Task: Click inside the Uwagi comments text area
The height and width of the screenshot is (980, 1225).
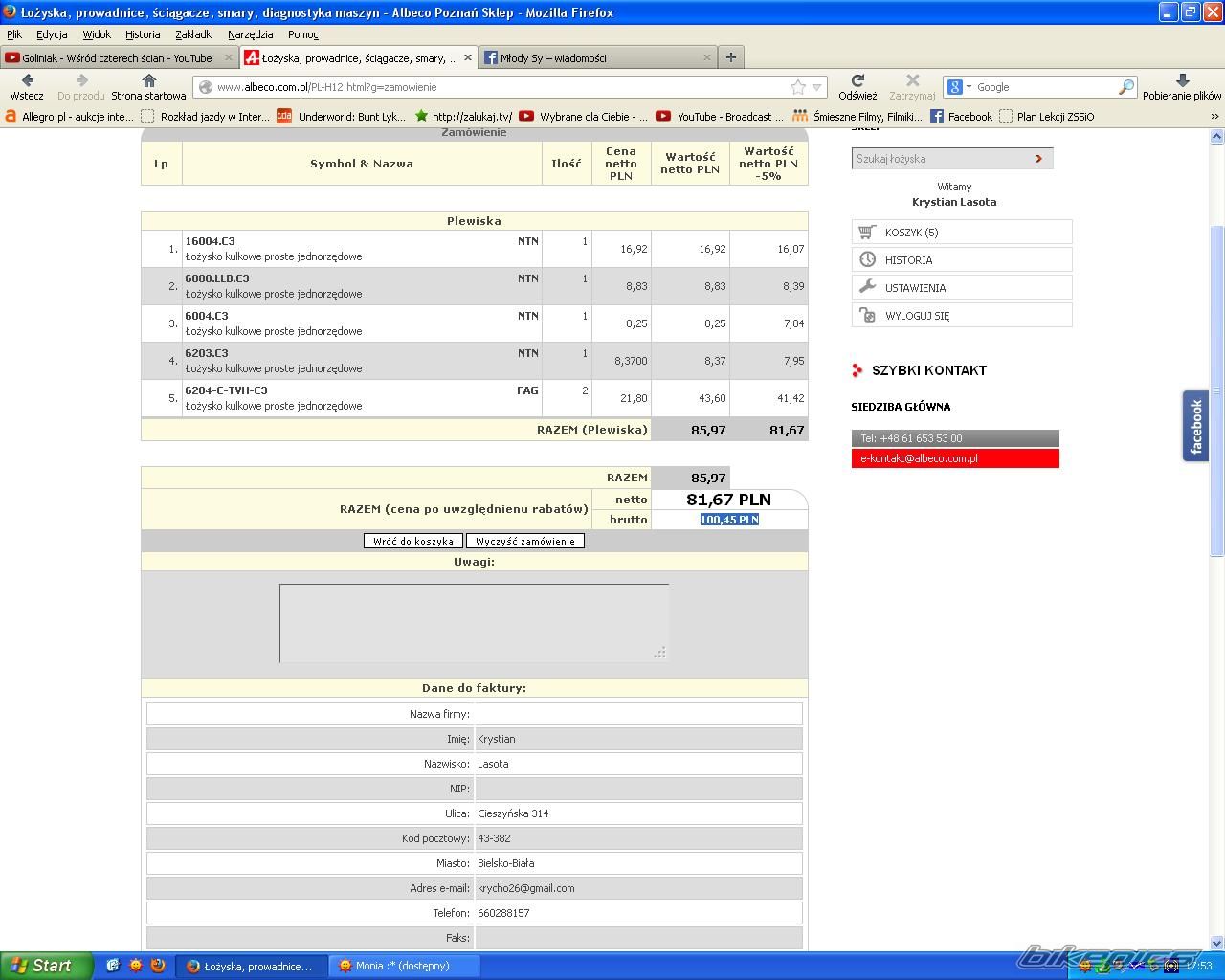Action: [x=474, y=622]
